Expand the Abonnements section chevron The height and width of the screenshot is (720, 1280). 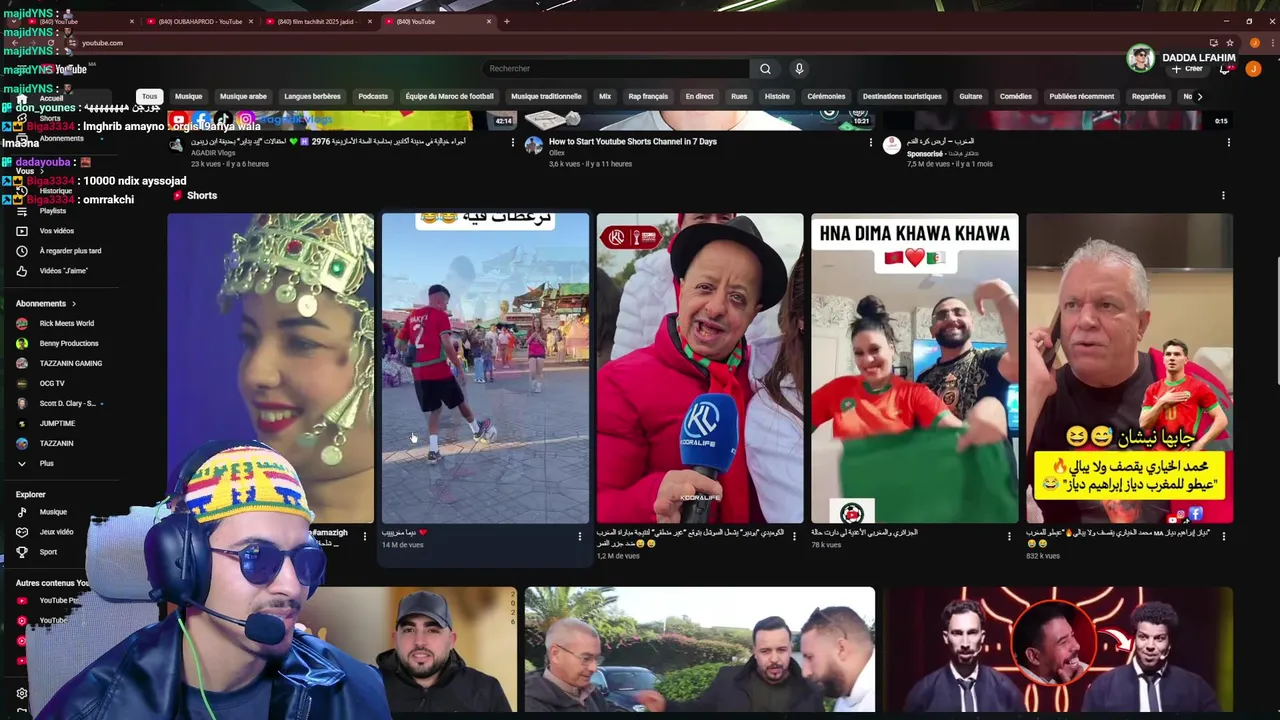(74, 303)
